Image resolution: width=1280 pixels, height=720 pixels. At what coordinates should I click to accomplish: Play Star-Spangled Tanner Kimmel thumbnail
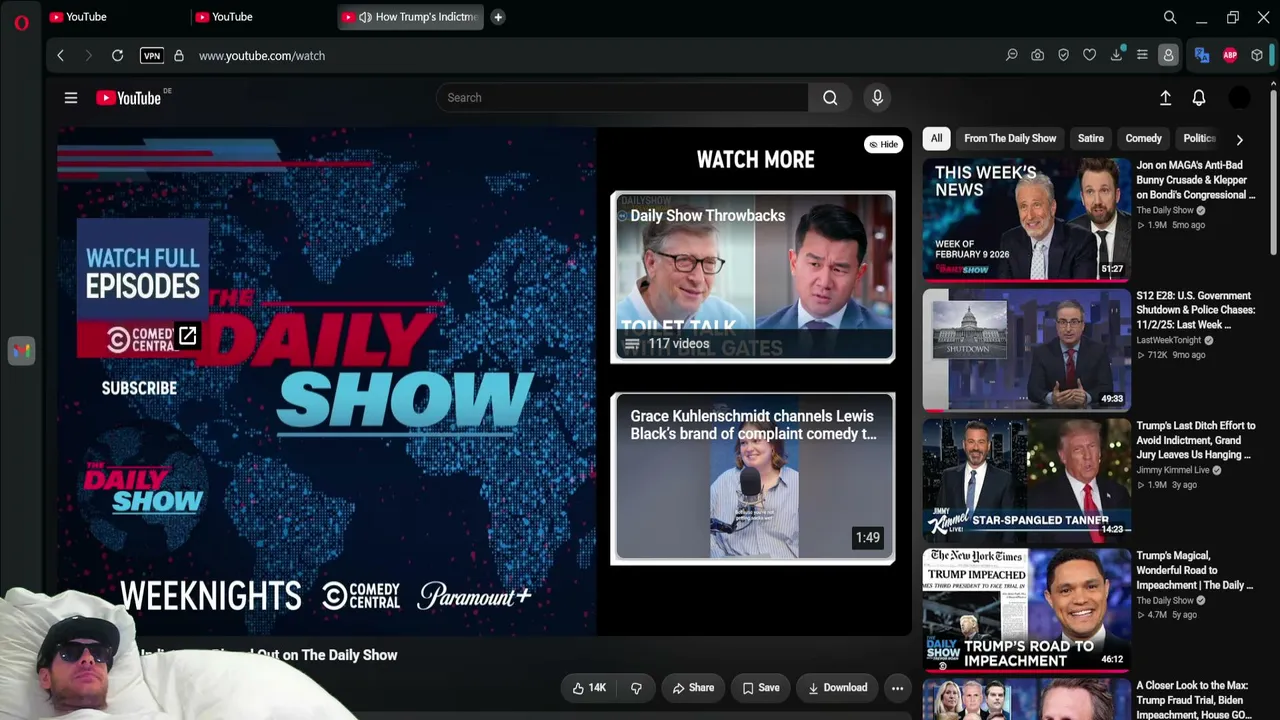pos(1027,480)
